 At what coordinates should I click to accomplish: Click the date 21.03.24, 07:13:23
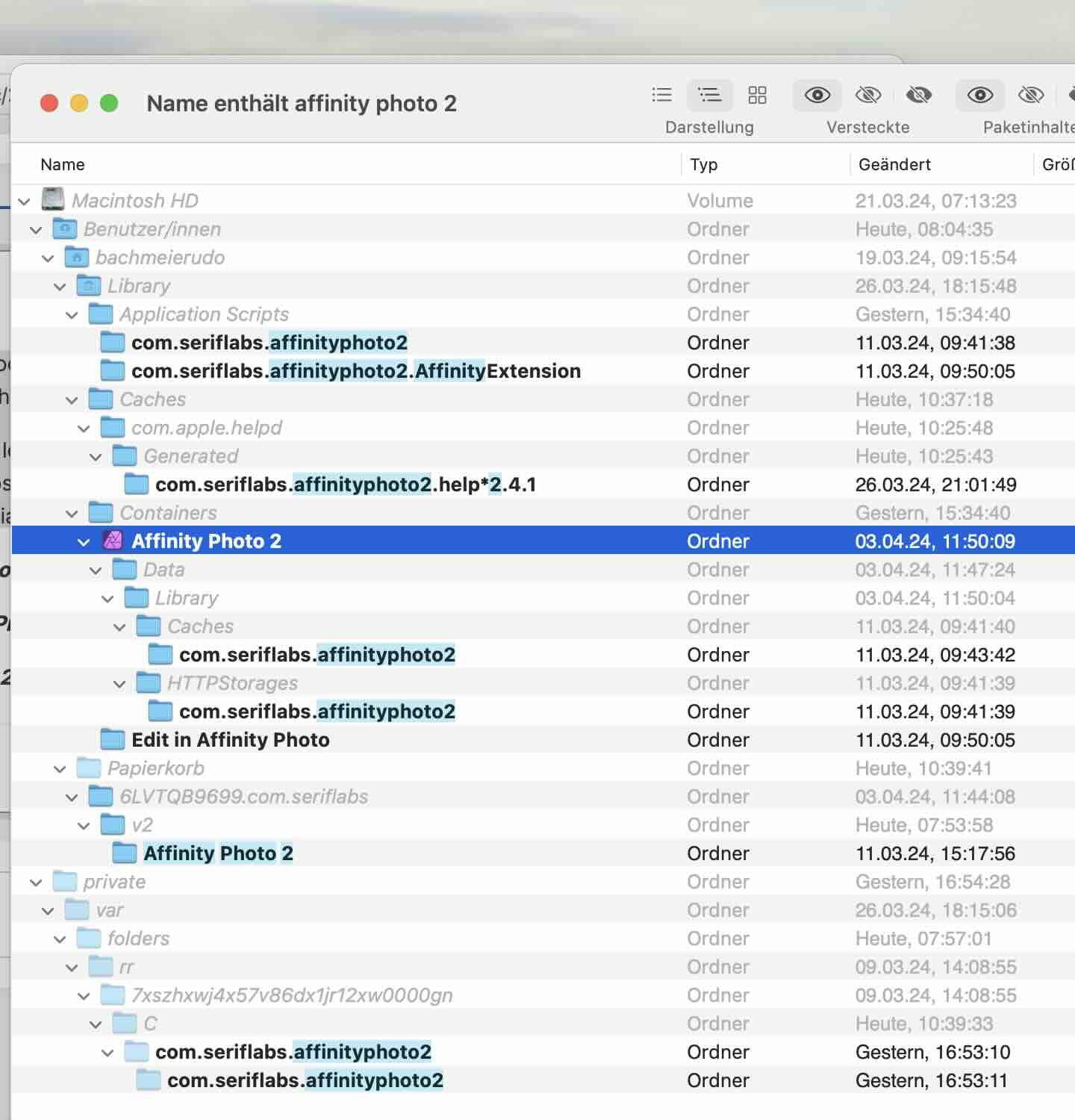point(936,201)
